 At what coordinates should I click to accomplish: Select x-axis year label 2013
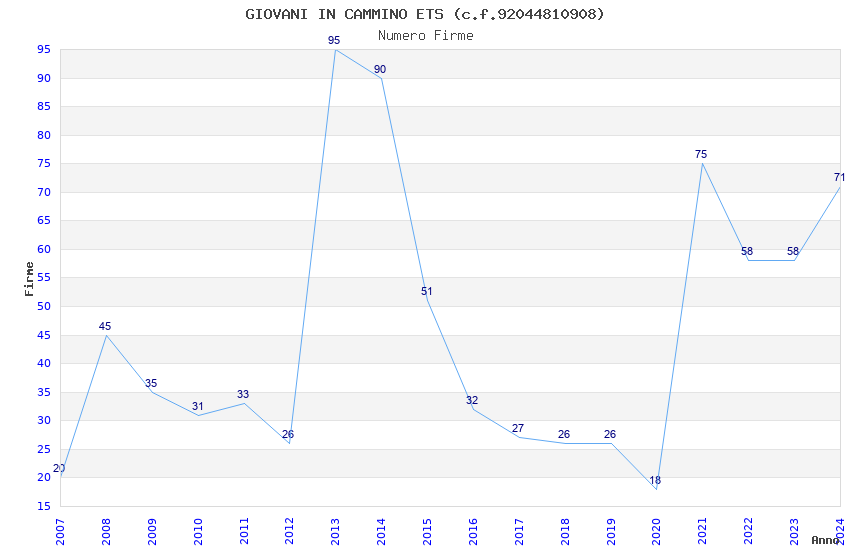point(336,531)
